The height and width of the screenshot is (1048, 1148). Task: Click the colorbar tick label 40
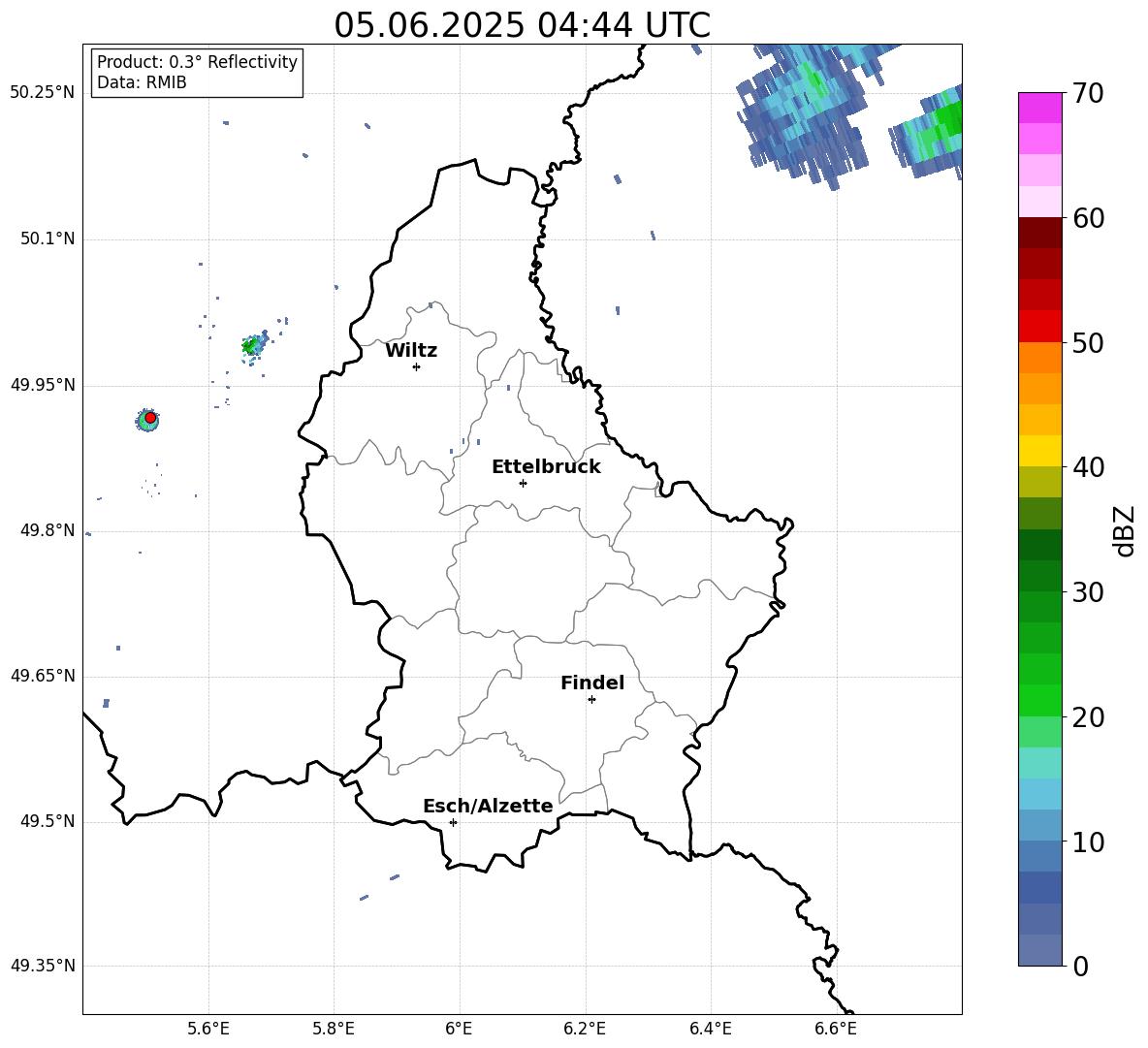1088,467
